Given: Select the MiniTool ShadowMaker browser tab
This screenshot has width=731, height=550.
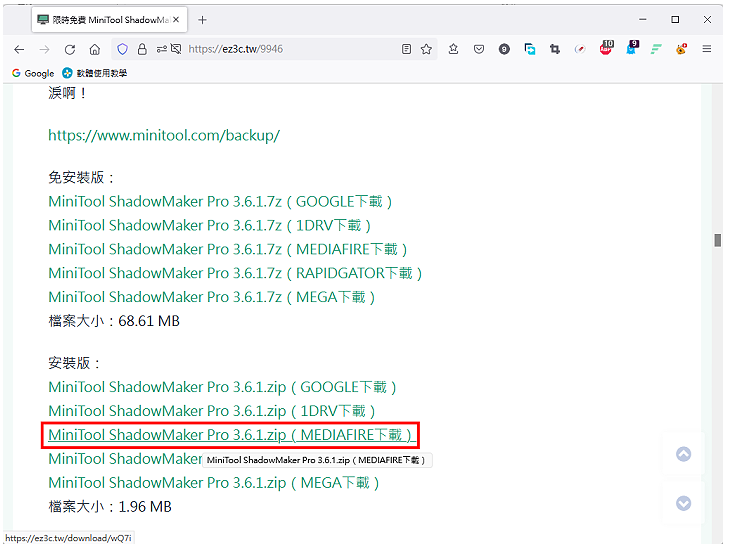Looking at the screenshot, I should (110, 20).
